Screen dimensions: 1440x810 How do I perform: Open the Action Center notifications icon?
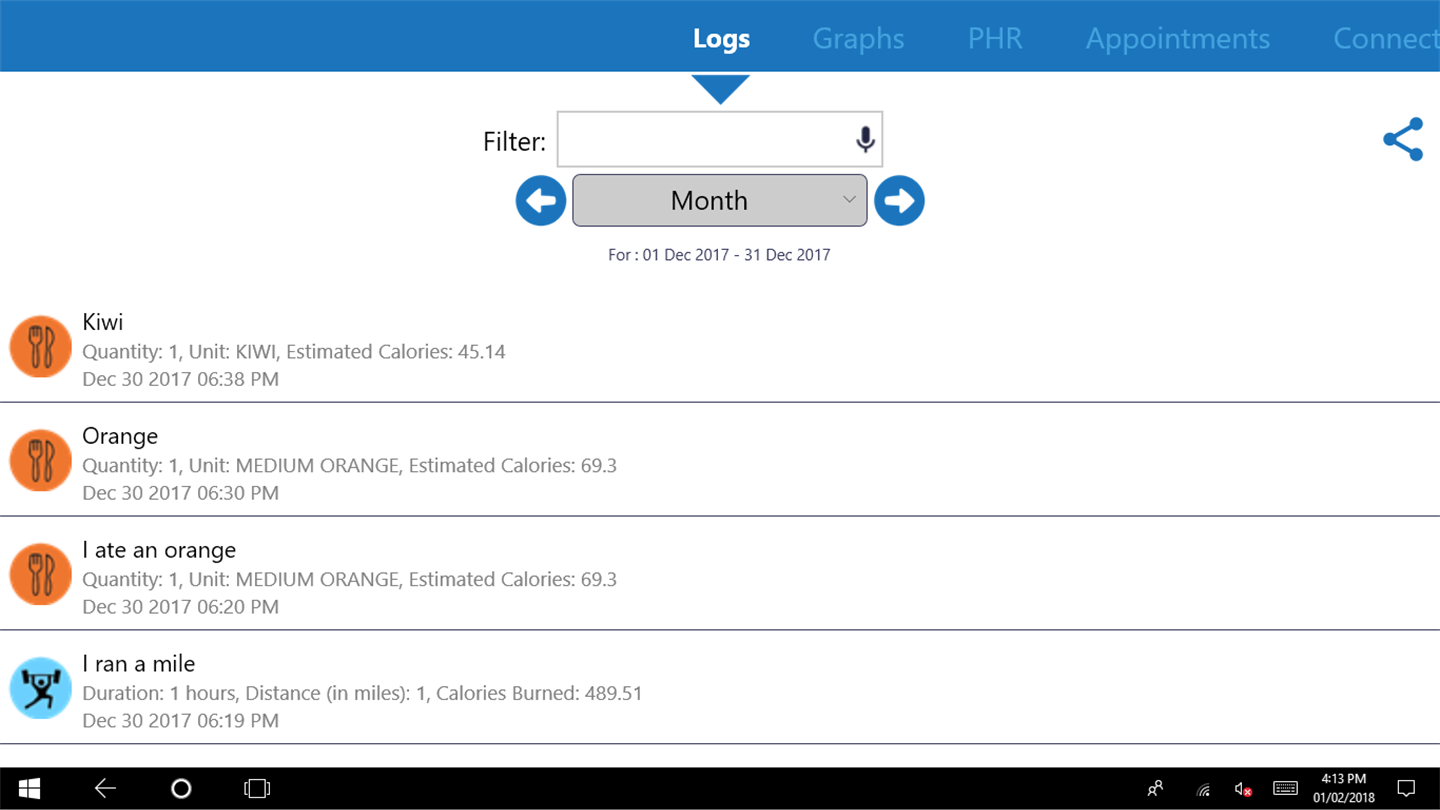click(1406, 789)
